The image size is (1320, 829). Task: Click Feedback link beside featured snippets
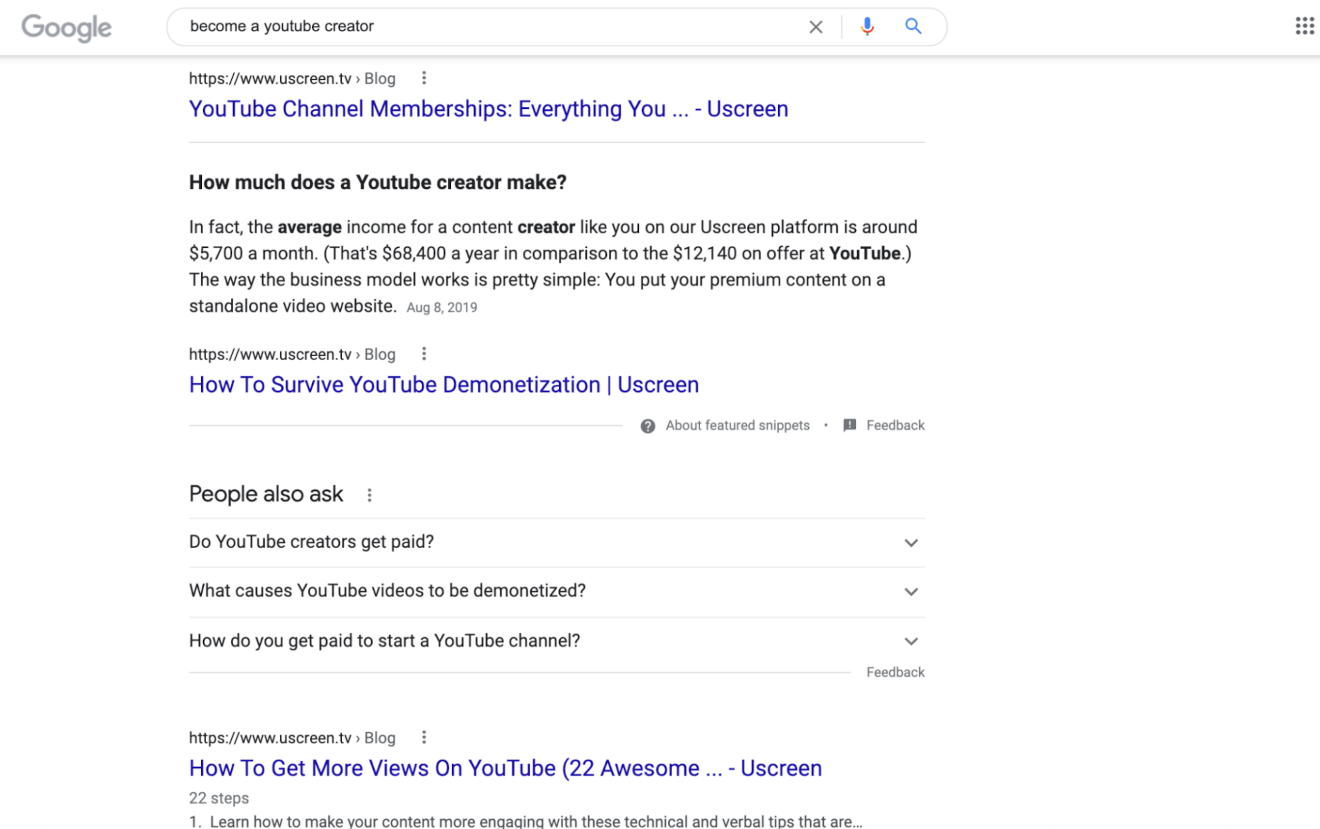coord(895,425)
